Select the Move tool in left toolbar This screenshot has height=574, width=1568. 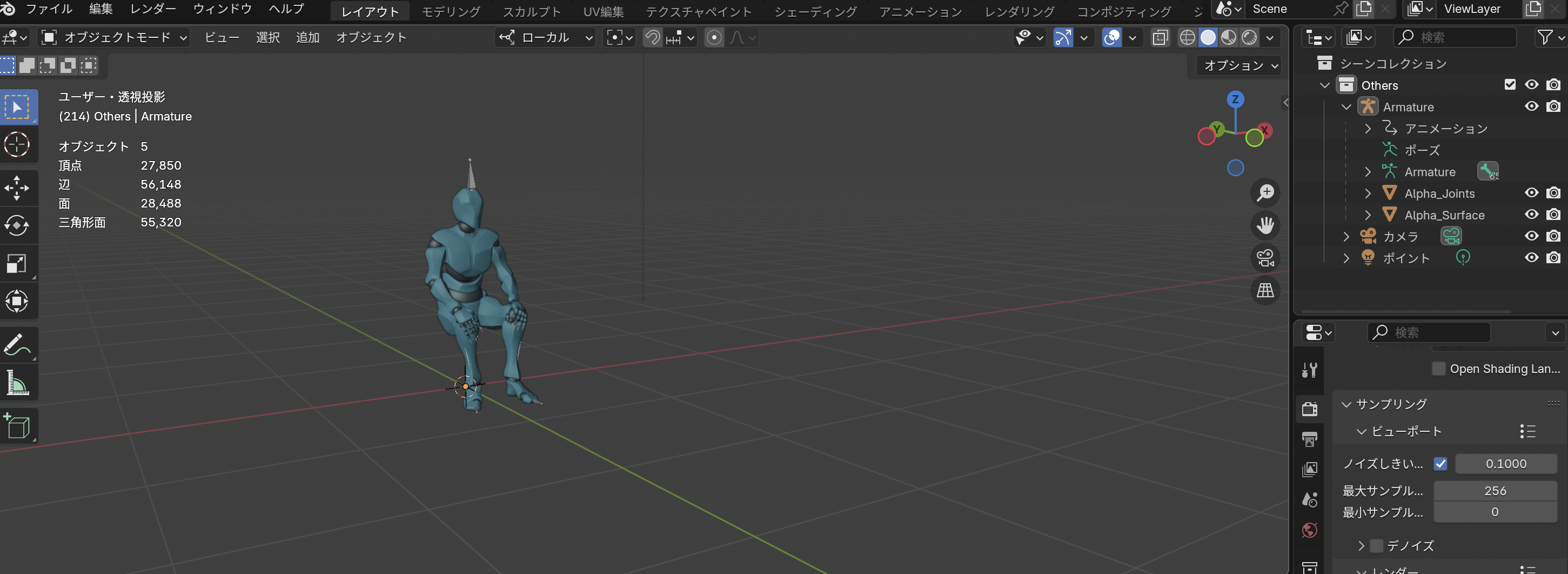coord(16,188)
